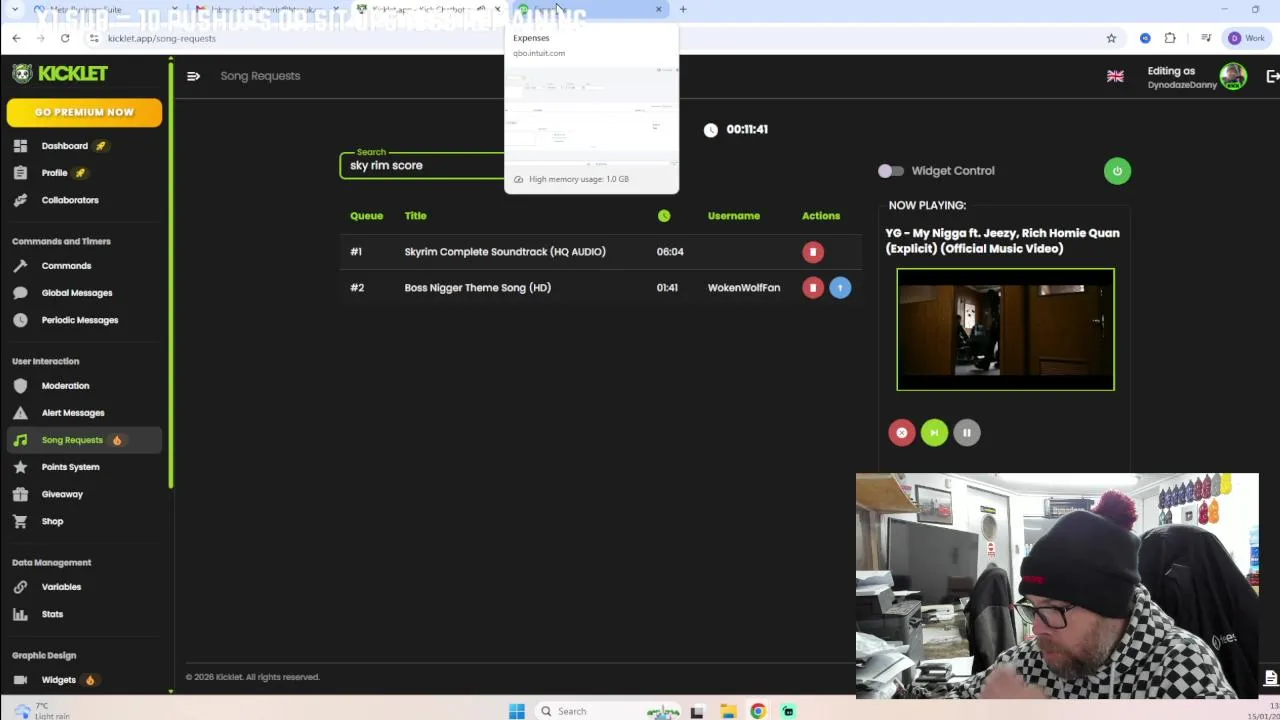Click the WokenWolfFan username
The image size is (1280, 720).
[744, 288]
